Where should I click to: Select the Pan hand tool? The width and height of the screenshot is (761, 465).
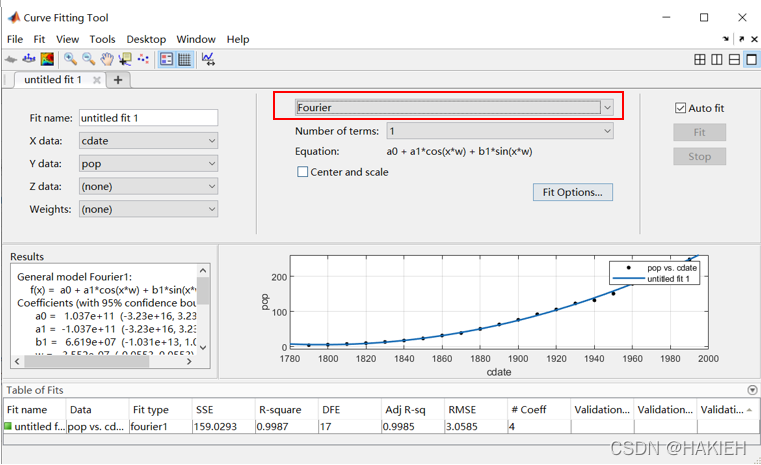coord(107,59)
